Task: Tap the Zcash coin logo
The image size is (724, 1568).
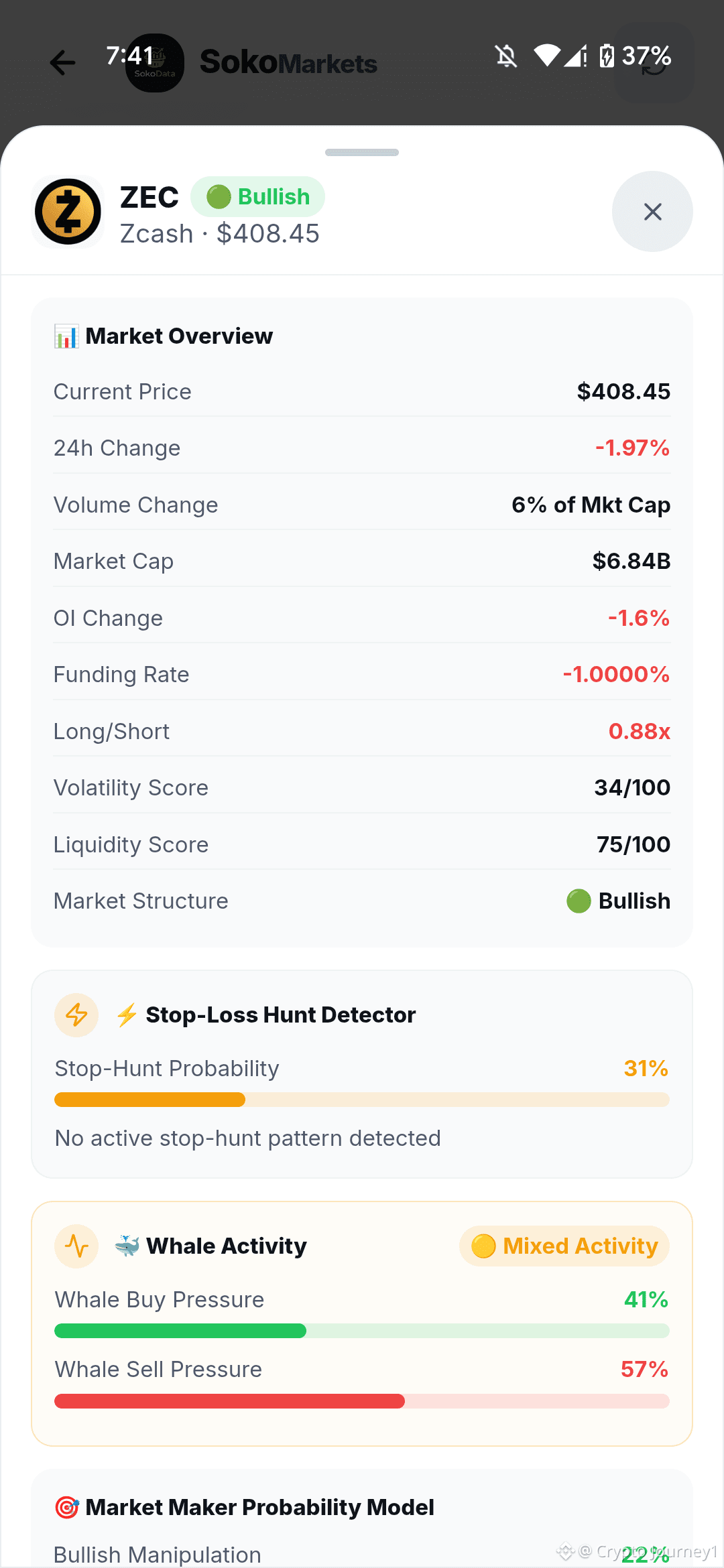Action: [68, 212]
